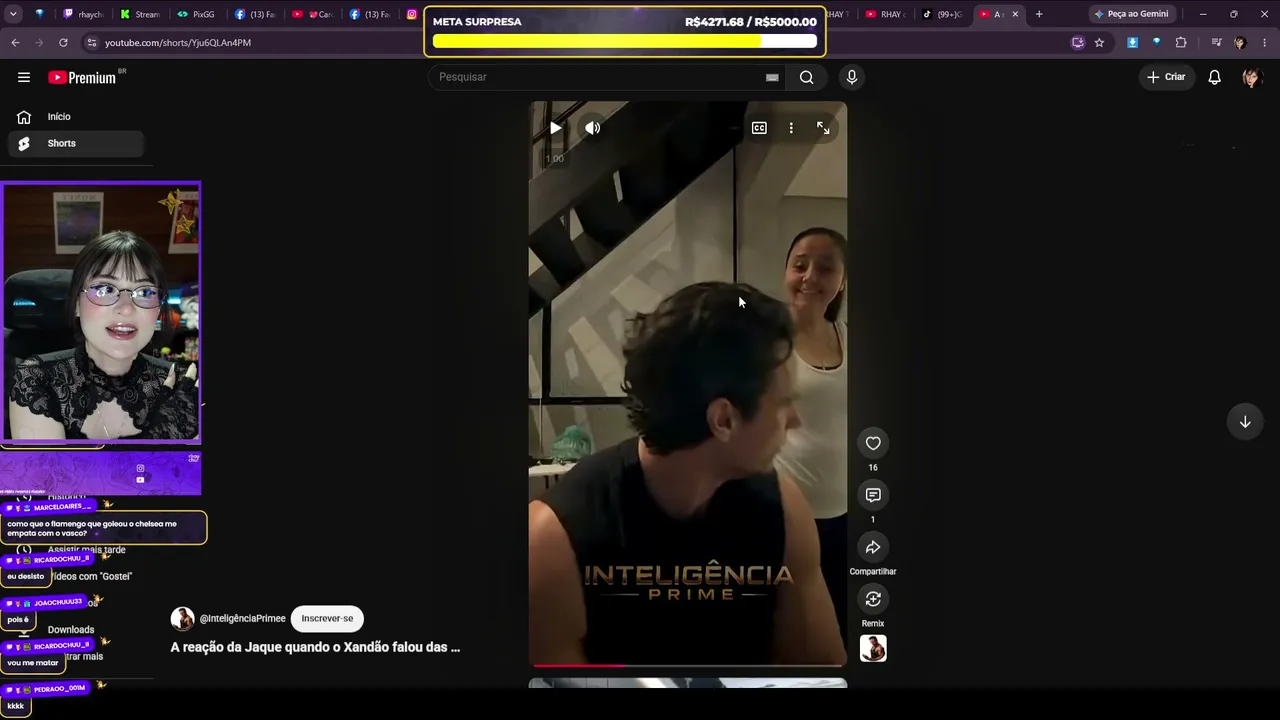This screenshot has width=1280, height=720.
Task: Open the YouTube account avatar menu
Action: click(x=1251, y=77)
